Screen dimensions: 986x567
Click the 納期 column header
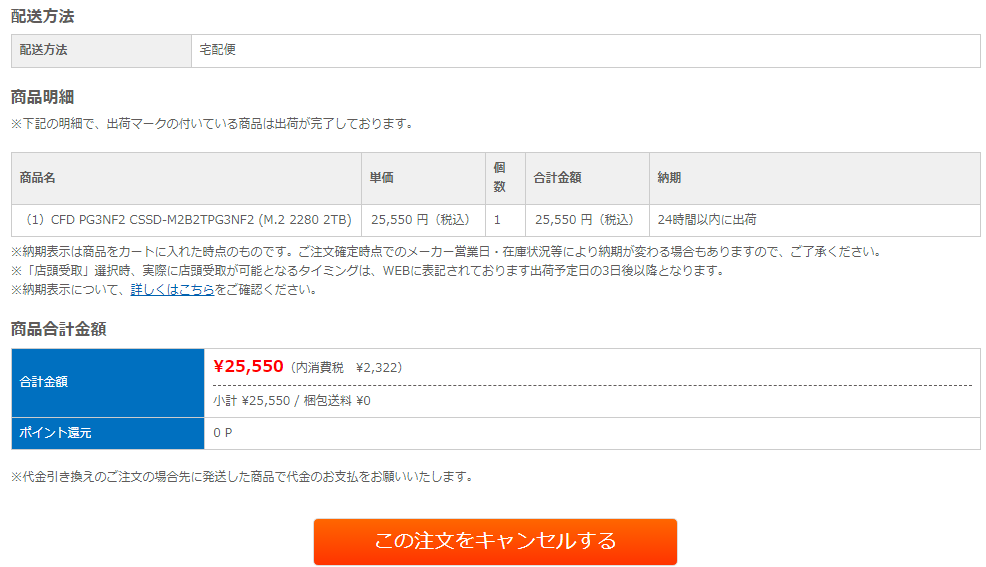coord(669,178)
